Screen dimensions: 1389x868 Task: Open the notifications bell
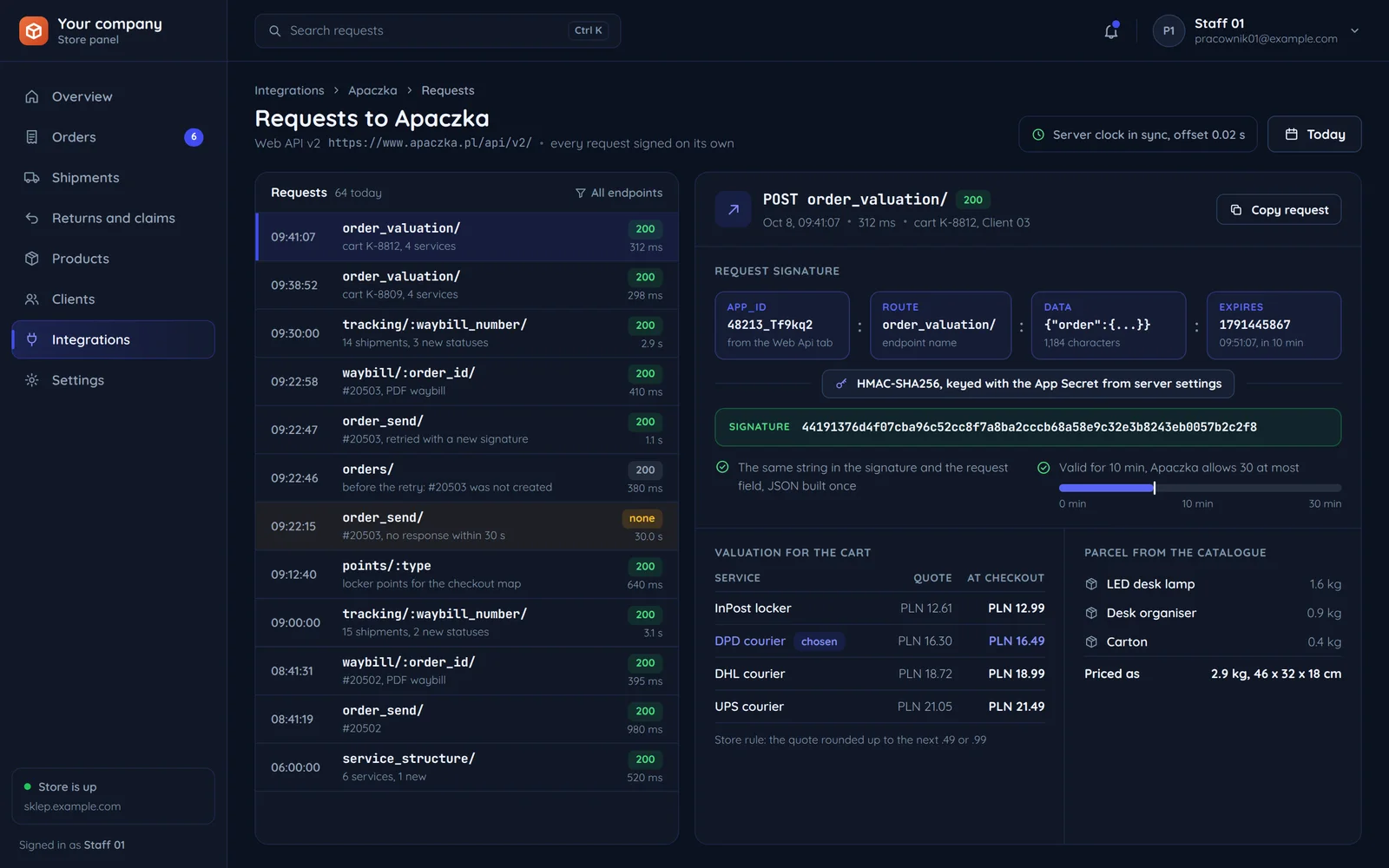pyautogui.click(x=1111, y=31)
